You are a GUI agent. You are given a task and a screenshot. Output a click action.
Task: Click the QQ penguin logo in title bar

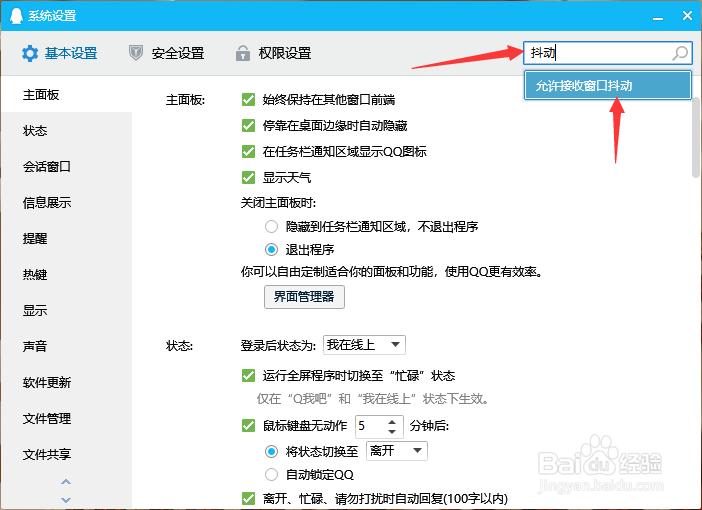[16, 16]
